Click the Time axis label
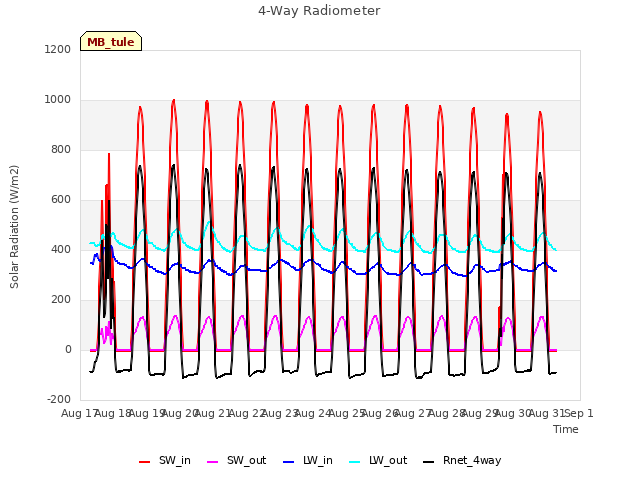Image resolution: width=640 pixels, height=480 pixels. click(x=566, y=429)
